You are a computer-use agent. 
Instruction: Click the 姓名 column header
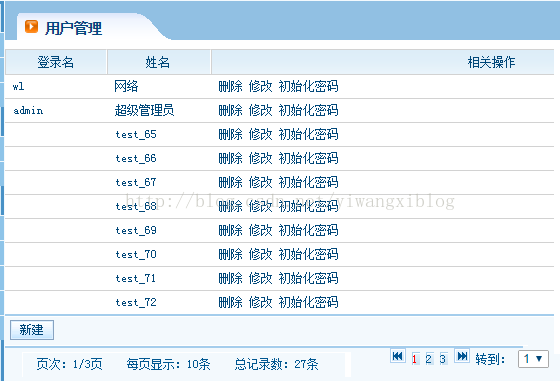(158, 62)
